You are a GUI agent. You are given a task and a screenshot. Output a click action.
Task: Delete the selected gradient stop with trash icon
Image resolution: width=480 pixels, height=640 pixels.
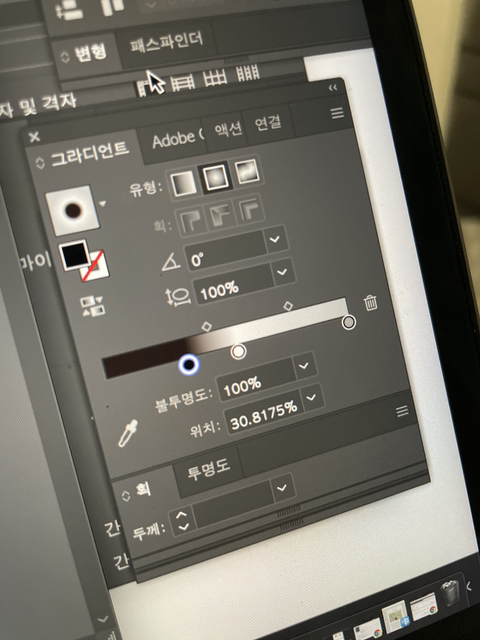point(371,302)
